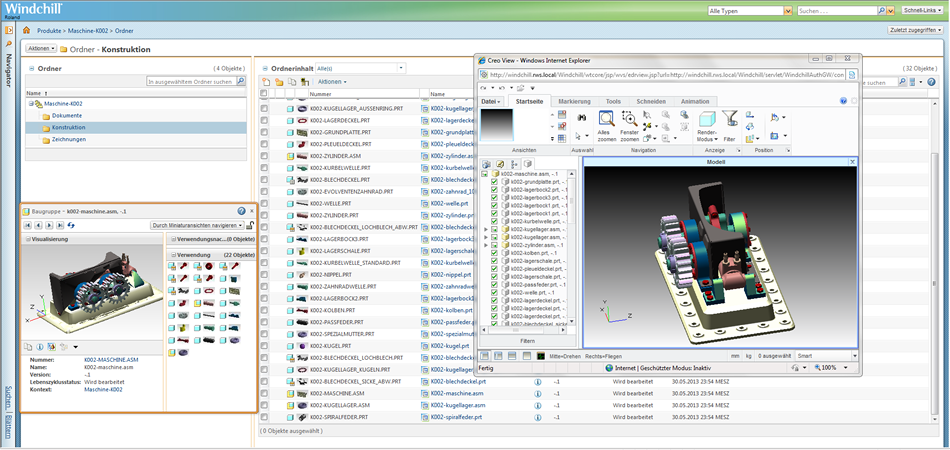Click the refresh icon in the Baugruppe panel
This screenshot has height=450, width=950.
click(70, 226)
